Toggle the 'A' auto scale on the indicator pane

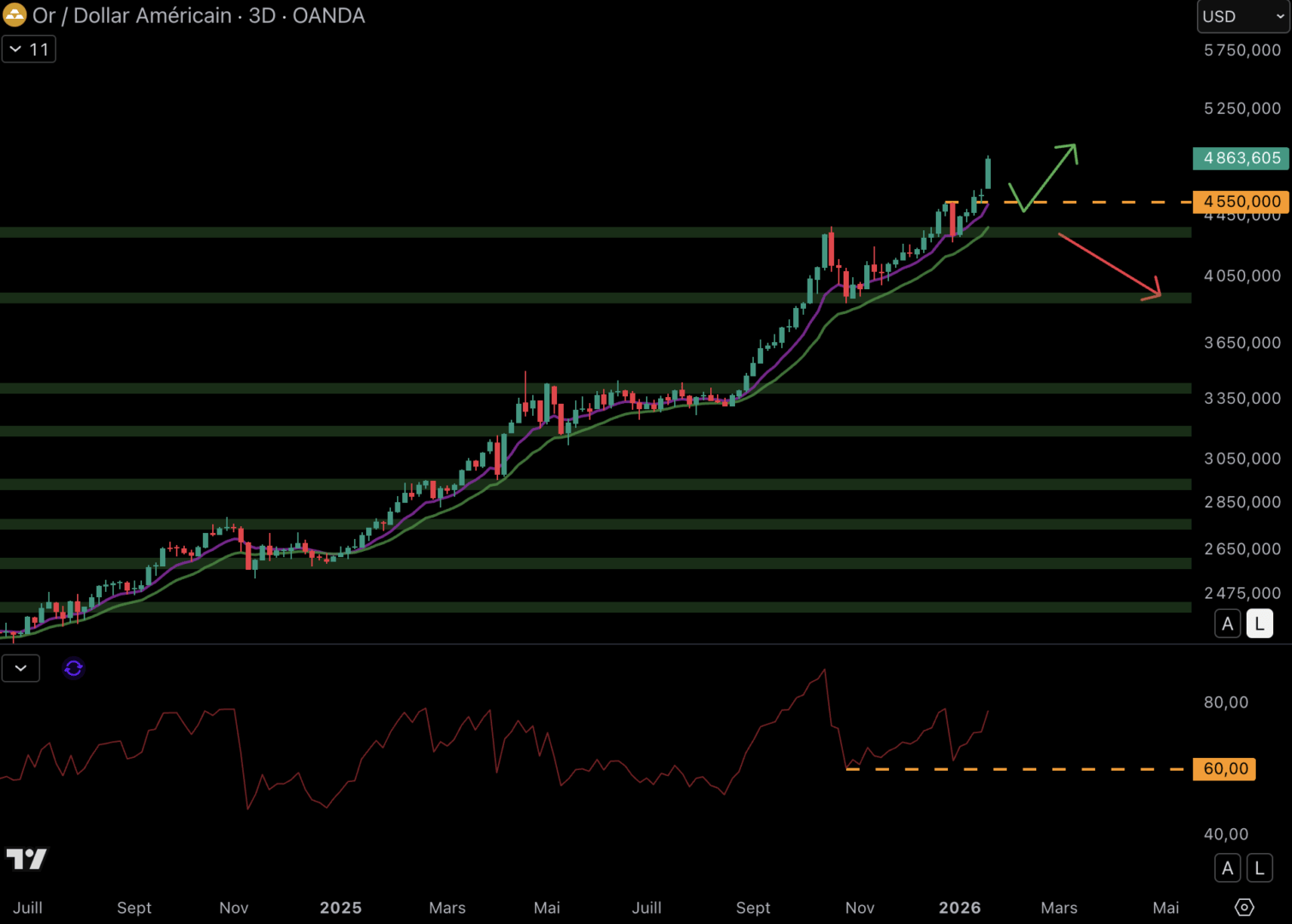(x=1227, y=868)
